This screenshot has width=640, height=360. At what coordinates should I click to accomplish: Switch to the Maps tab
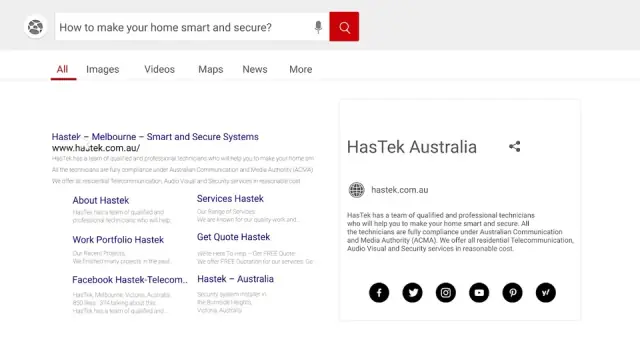(211, 69)
